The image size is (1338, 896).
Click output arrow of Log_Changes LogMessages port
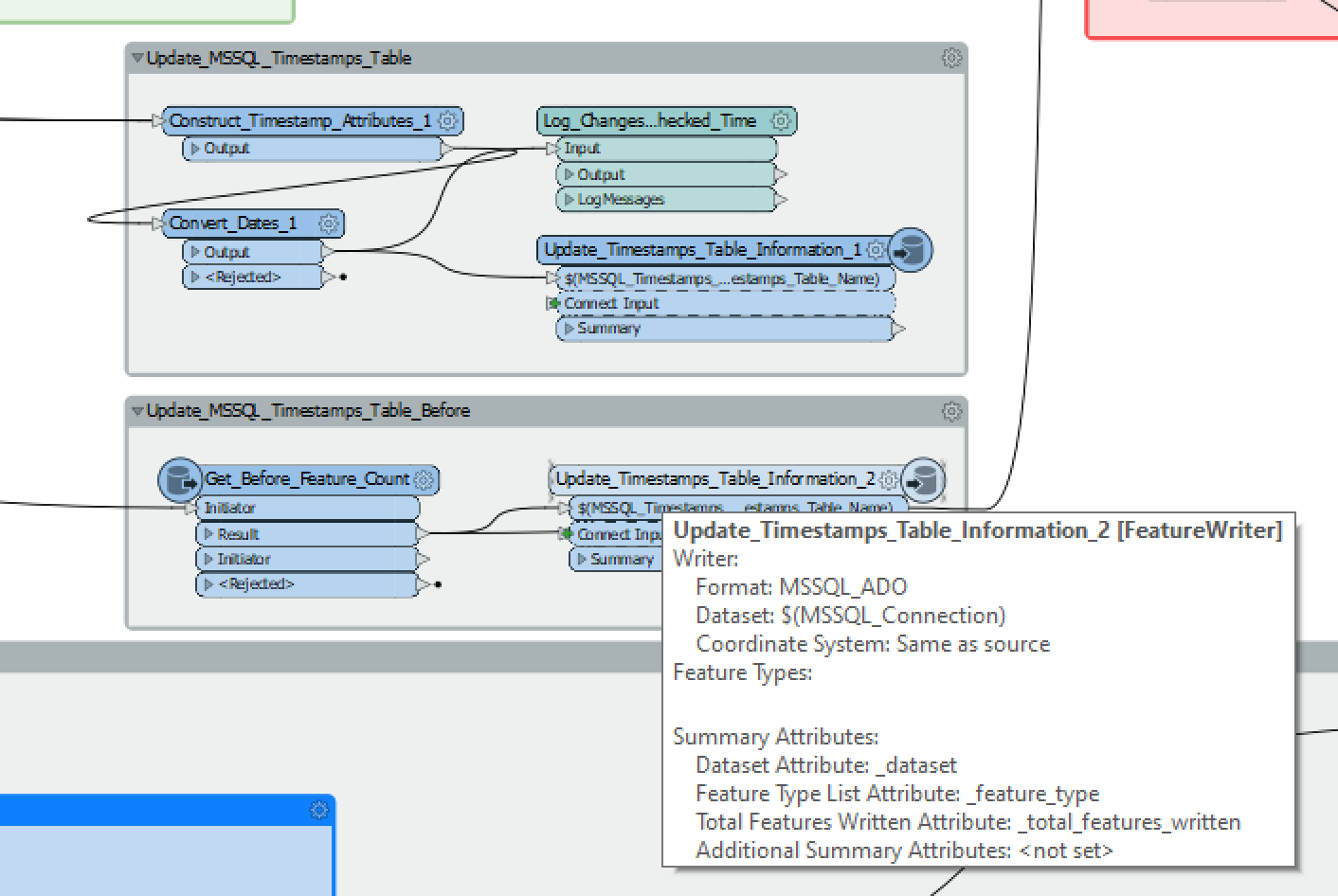coord(781,200)
